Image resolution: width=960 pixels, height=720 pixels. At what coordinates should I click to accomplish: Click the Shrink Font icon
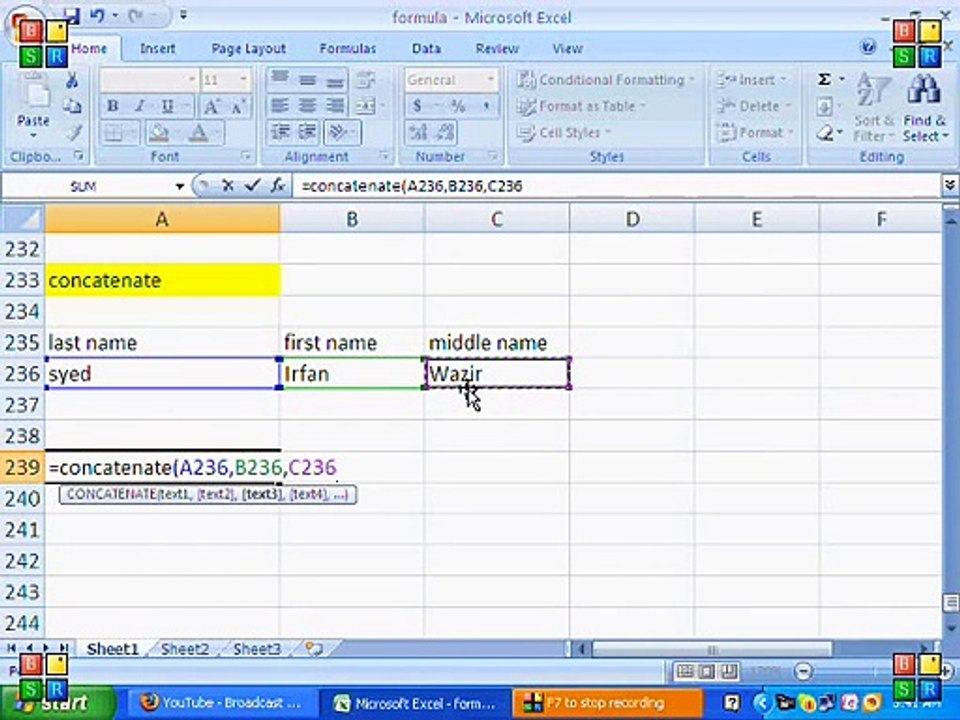(x=238, y=106)
